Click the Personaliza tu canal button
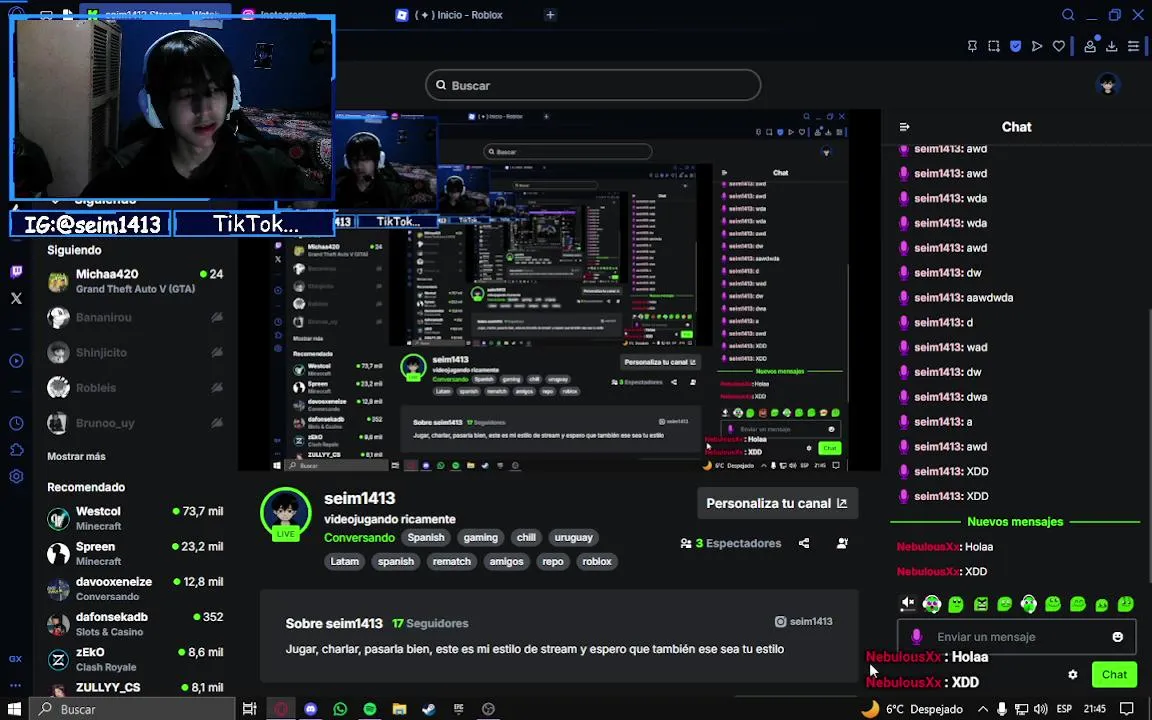This screenshot has width=1152, height=720. click(x=777, y=503)
